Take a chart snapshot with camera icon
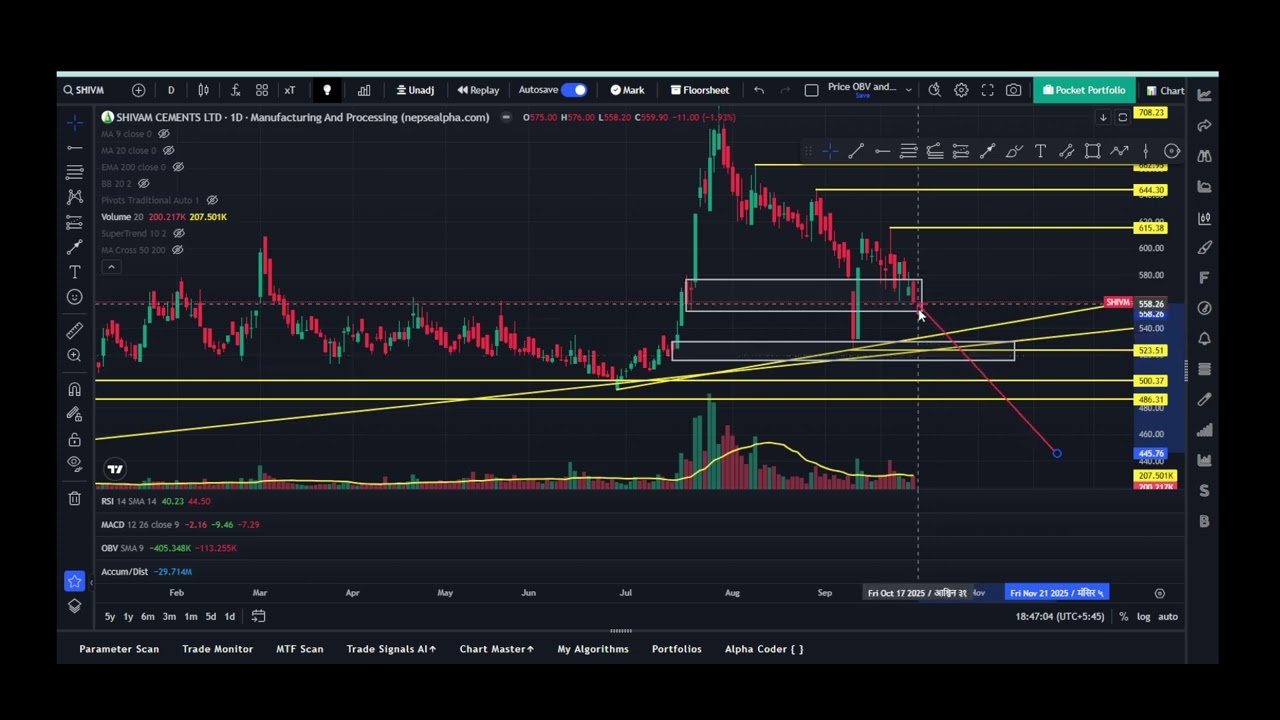This screenshot has width=1280, height=720. (x=1013, y=90)
